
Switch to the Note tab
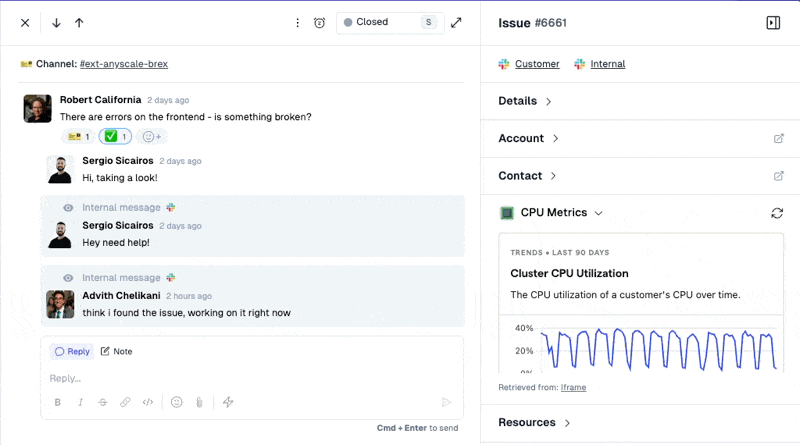coord(116,351)
